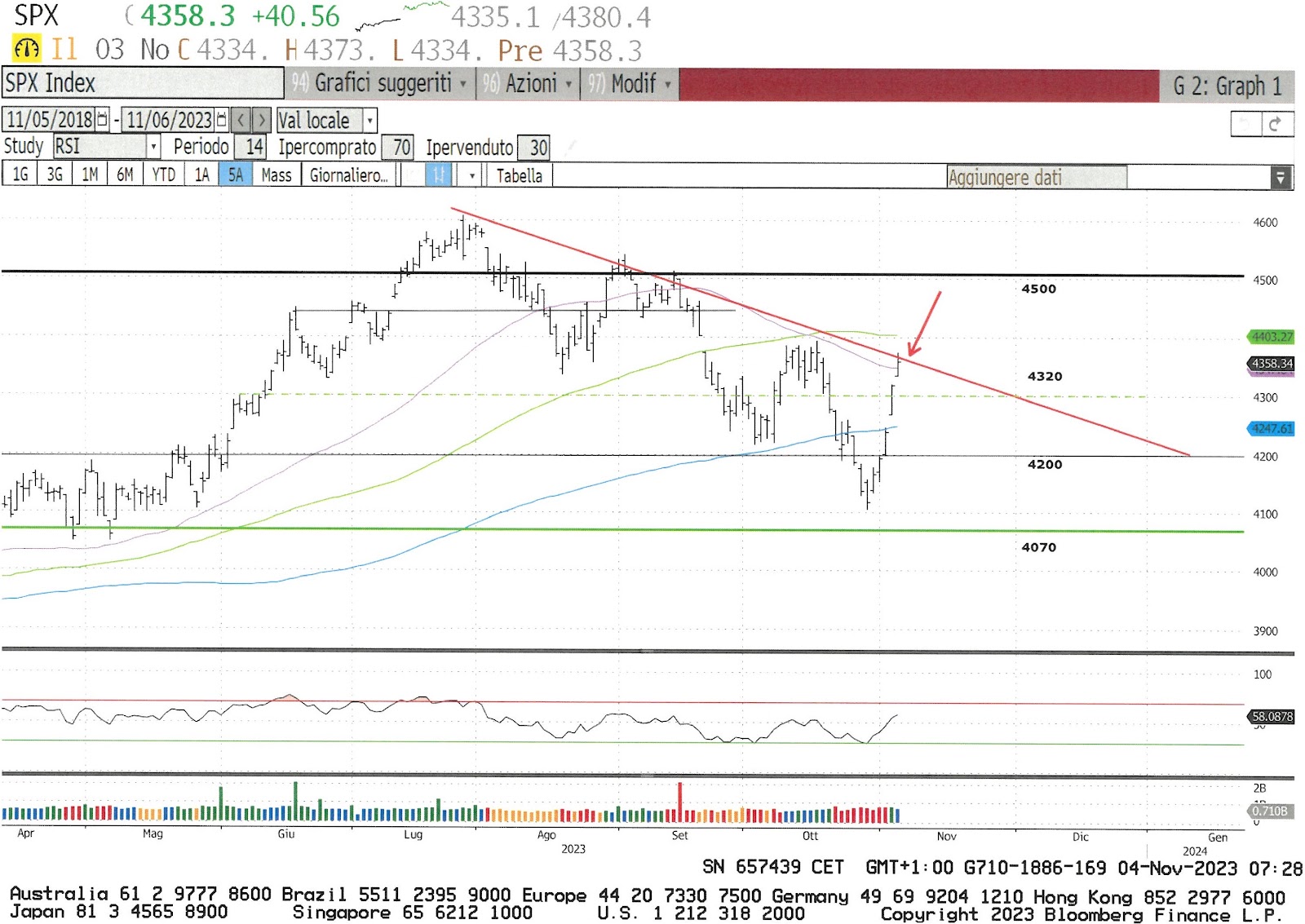Click the black 4358.34 last price tag
This screenshot has height=924, width=1305.
pyautogui.click(x=1272, y=363)
